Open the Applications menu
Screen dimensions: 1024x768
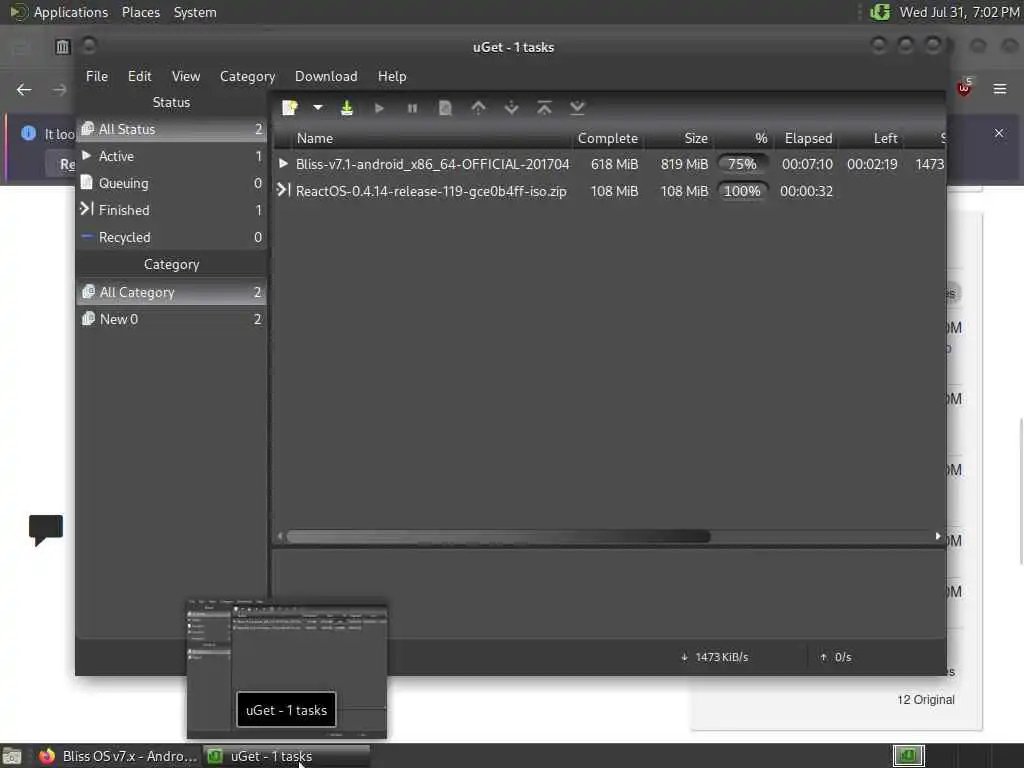pyautogui.click(x=71, y=12)
